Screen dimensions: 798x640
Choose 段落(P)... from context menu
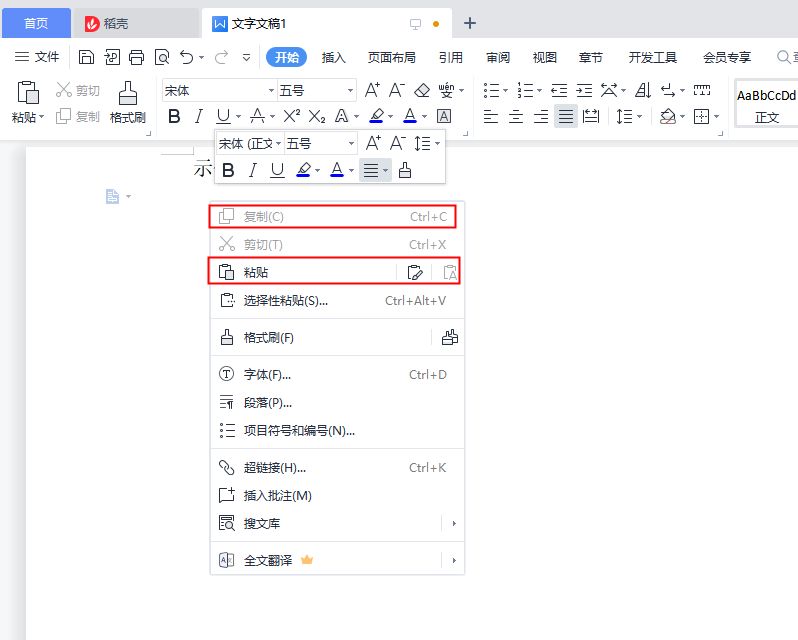pyautogui.click(x=337, y=402)
